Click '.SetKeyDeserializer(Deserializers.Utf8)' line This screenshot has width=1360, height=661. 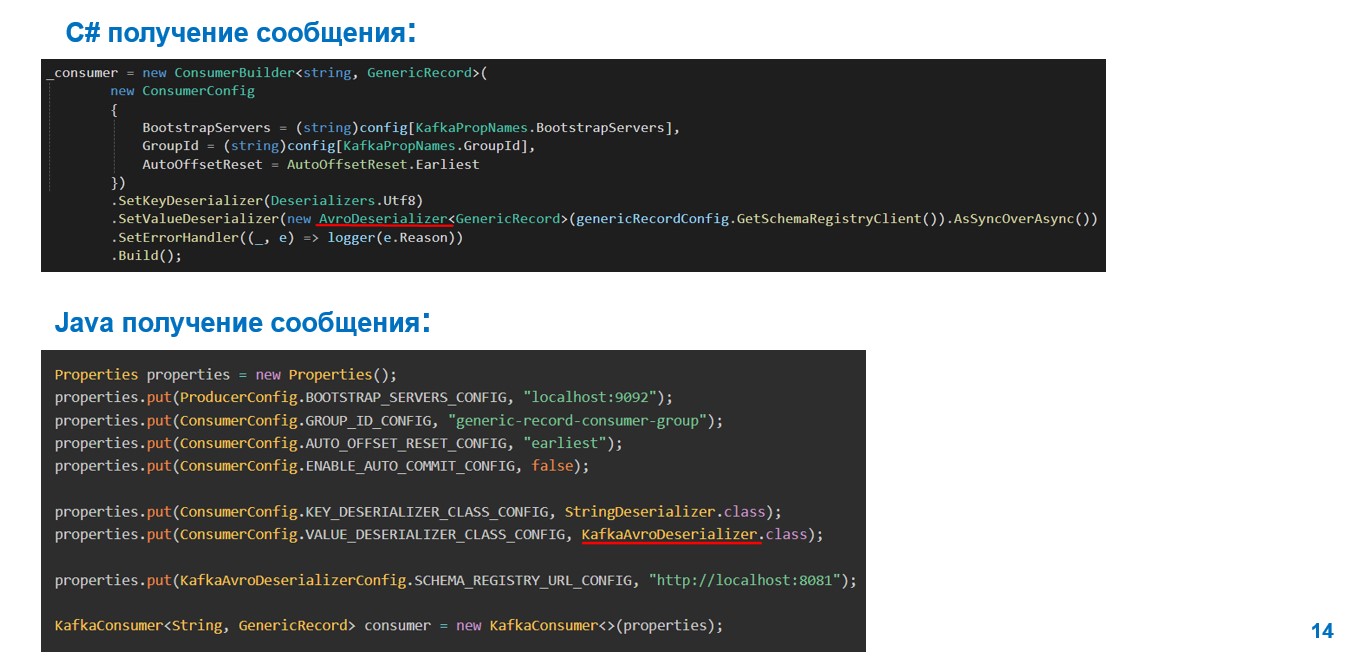(x=267, y=200)
